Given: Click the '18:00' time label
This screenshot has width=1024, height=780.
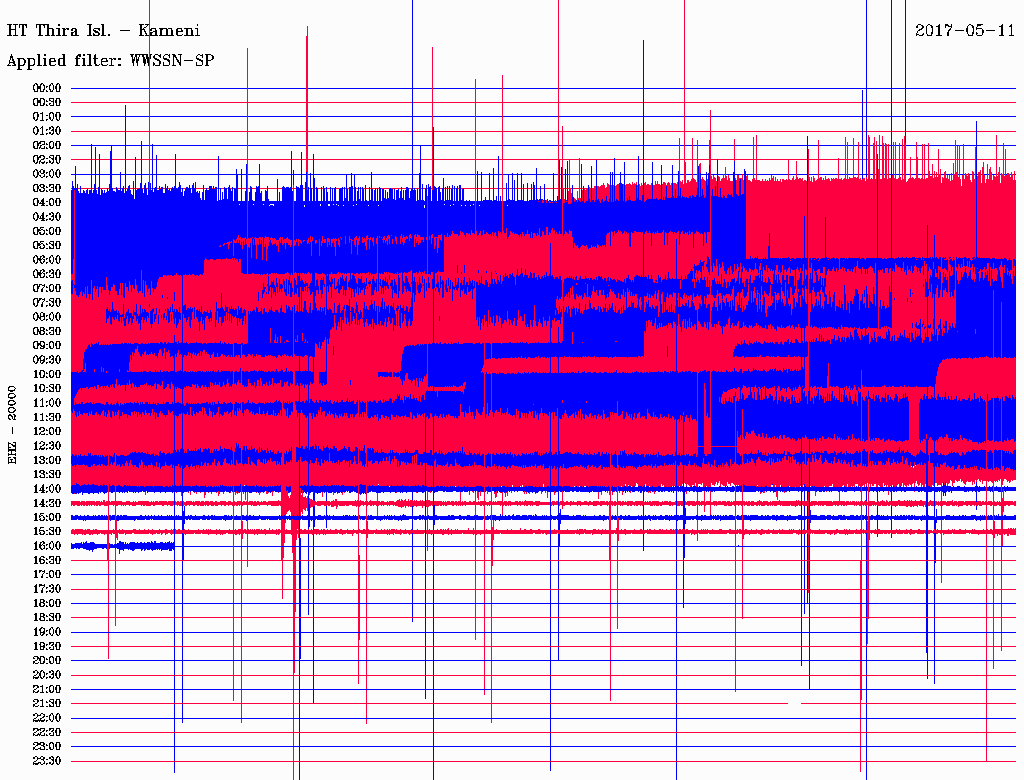Looking at the screenshot, I should click(47, 604).
